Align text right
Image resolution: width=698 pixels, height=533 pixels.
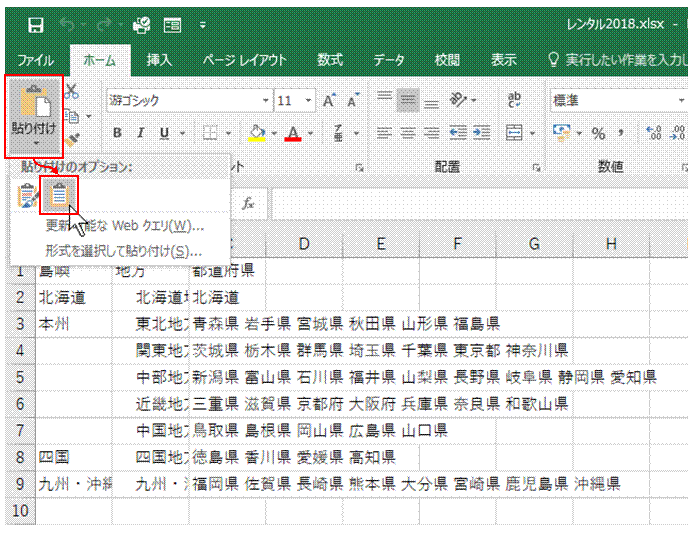431,133
